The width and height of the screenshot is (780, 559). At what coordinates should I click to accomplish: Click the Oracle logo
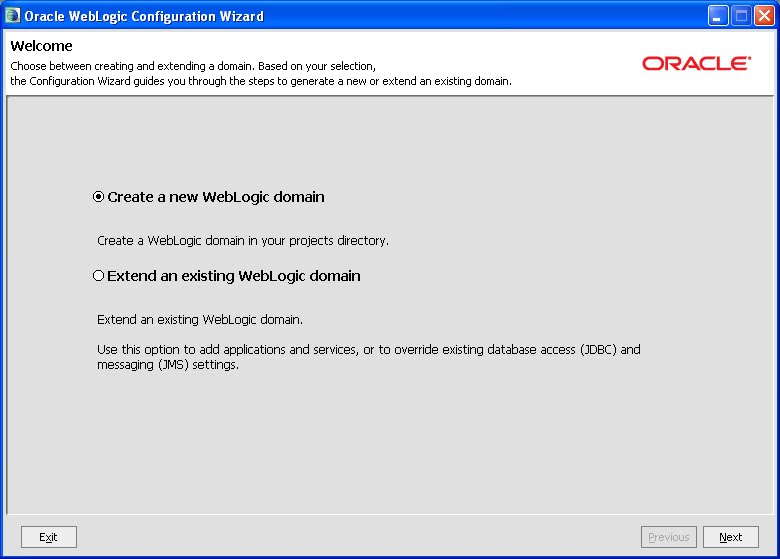point(696,63)
